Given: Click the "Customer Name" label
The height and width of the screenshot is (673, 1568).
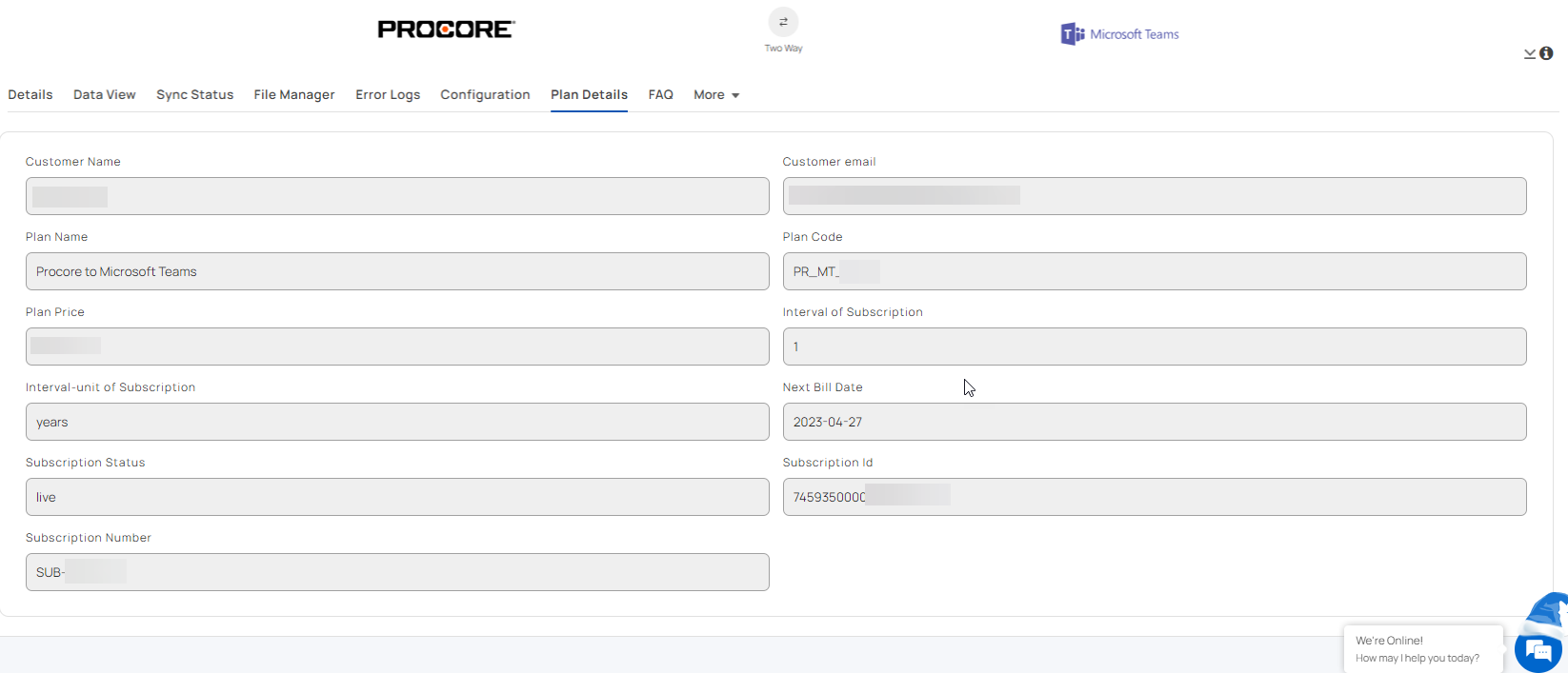Looking at the screenshot, I should [x=73, y=162].
